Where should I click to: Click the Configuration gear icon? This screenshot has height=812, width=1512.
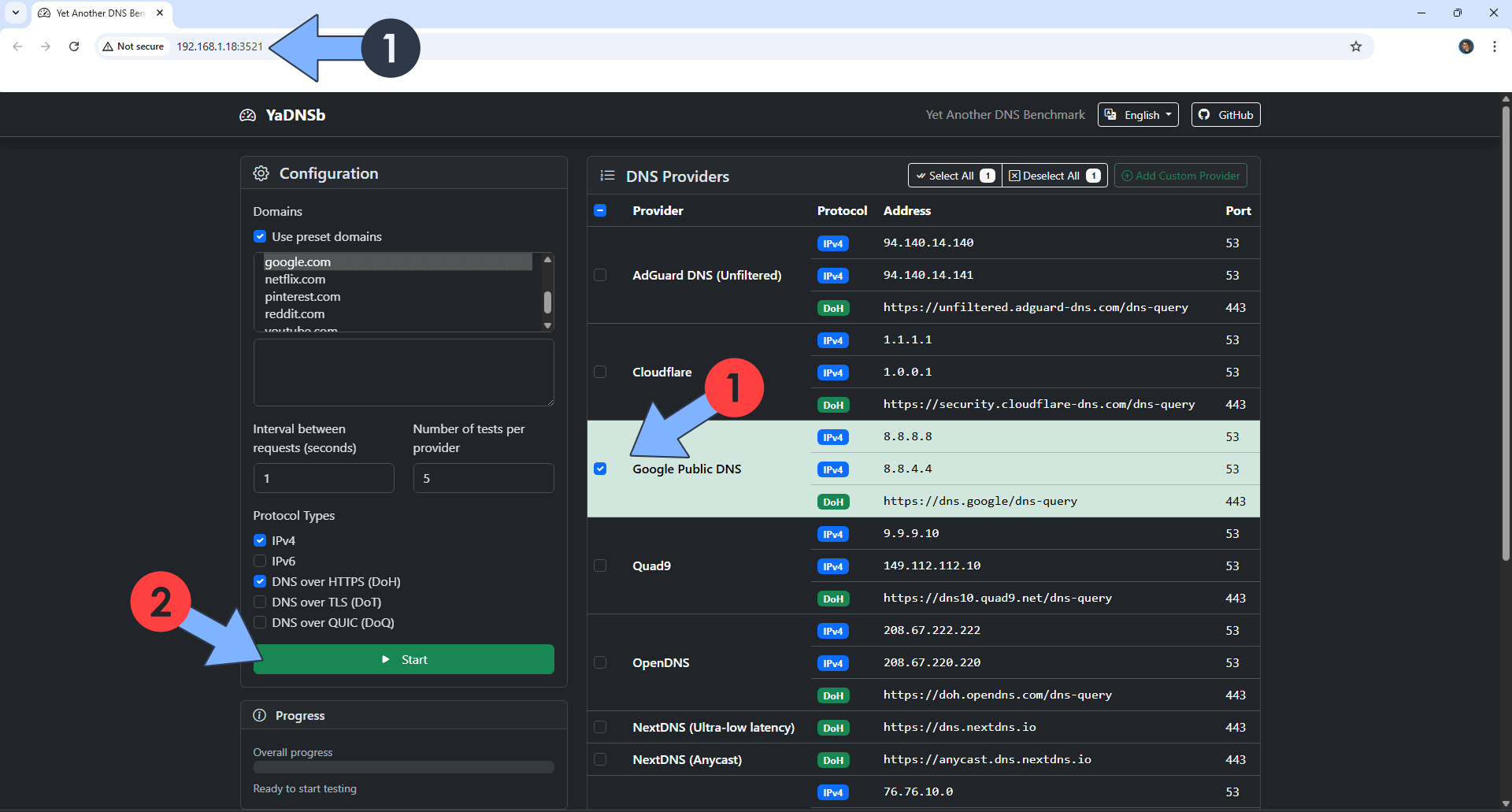tap(261, 173)
